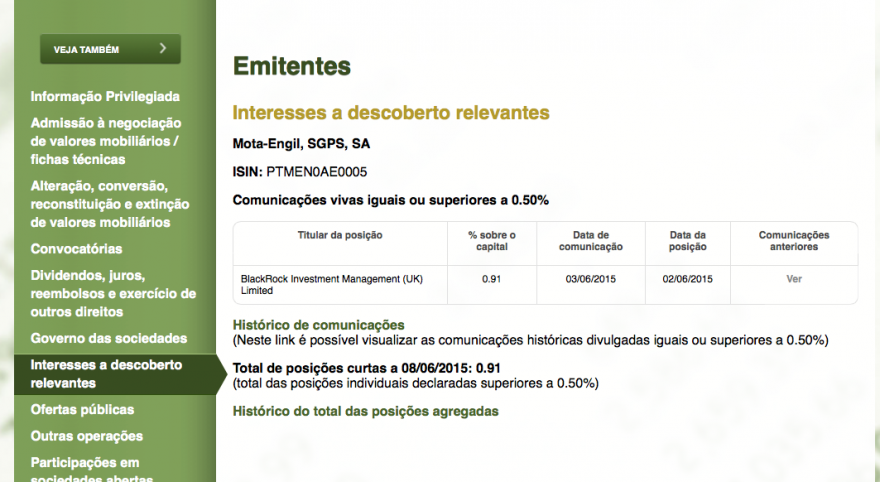This screenshot has width=880, height=482.
Task: Click the % sobre o capital header
Action: pos(492,241)
